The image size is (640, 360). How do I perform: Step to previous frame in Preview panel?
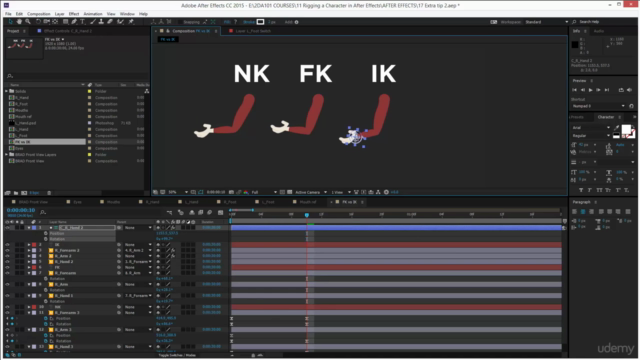(583, 90)
